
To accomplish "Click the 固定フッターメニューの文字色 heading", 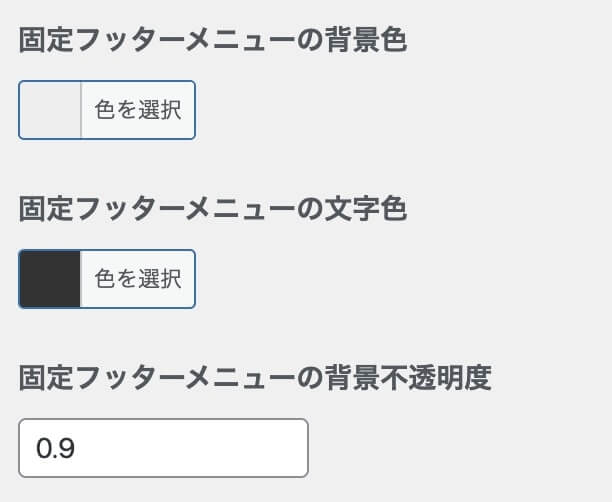I will point(213,211).
